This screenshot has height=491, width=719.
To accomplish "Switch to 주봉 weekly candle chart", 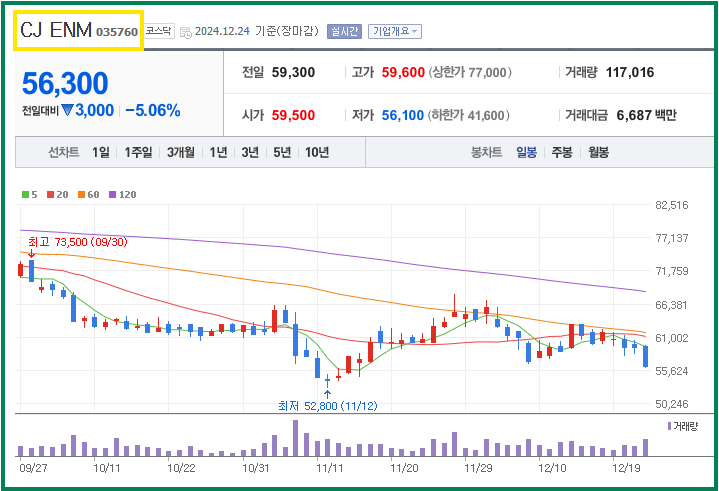I will [562, 152].
